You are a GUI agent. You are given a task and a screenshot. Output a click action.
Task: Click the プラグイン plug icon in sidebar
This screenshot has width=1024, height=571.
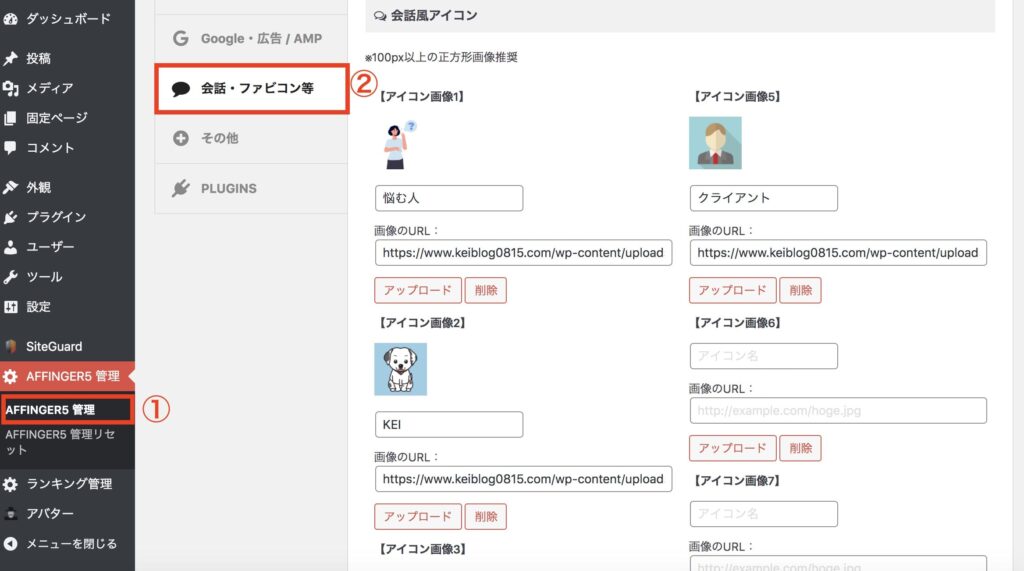click(x=10, y=217)
